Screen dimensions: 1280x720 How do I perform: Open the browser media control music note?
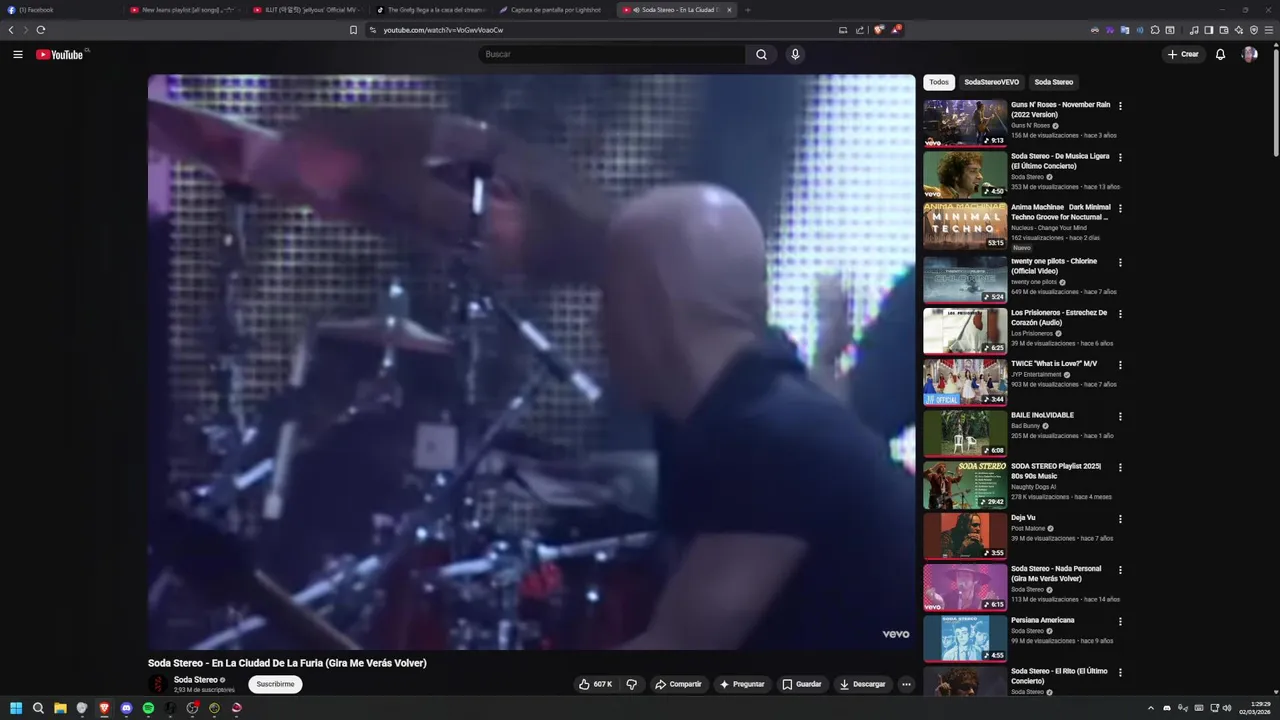tap(1194, 30)
